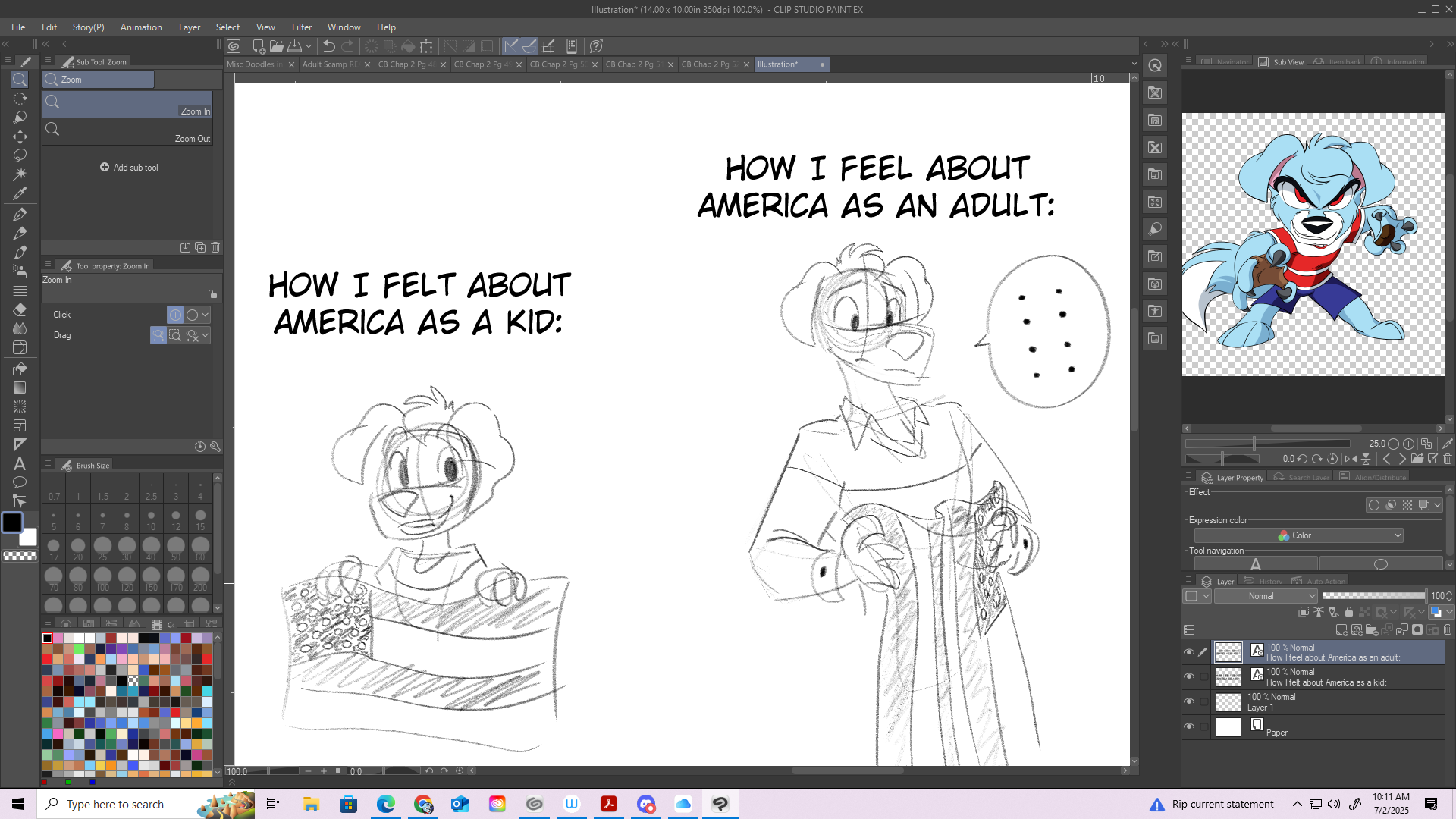This screenshot has height=819, width=1456.
Task: Open the Expression color dropdown
Action: 1298,535
